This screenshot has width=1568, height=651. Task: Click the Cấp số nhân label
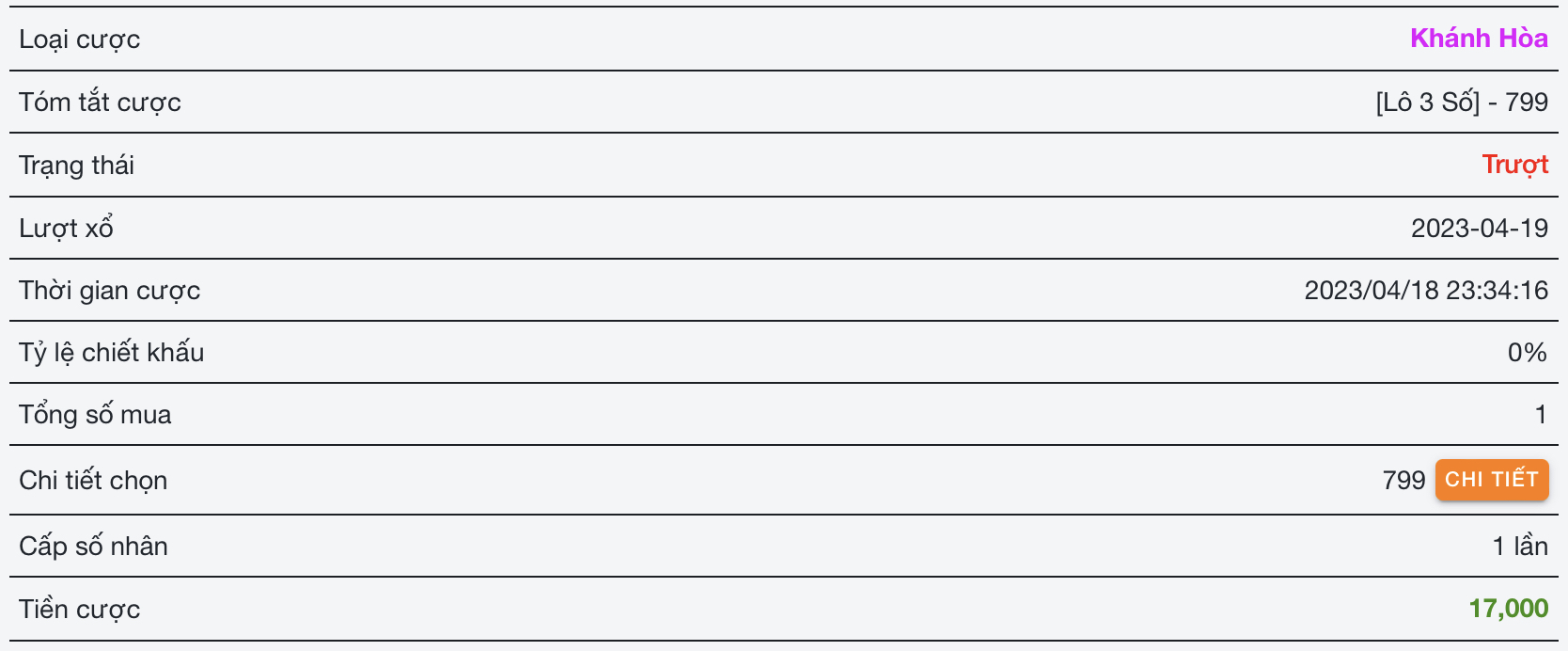click(x=93, y=546)
